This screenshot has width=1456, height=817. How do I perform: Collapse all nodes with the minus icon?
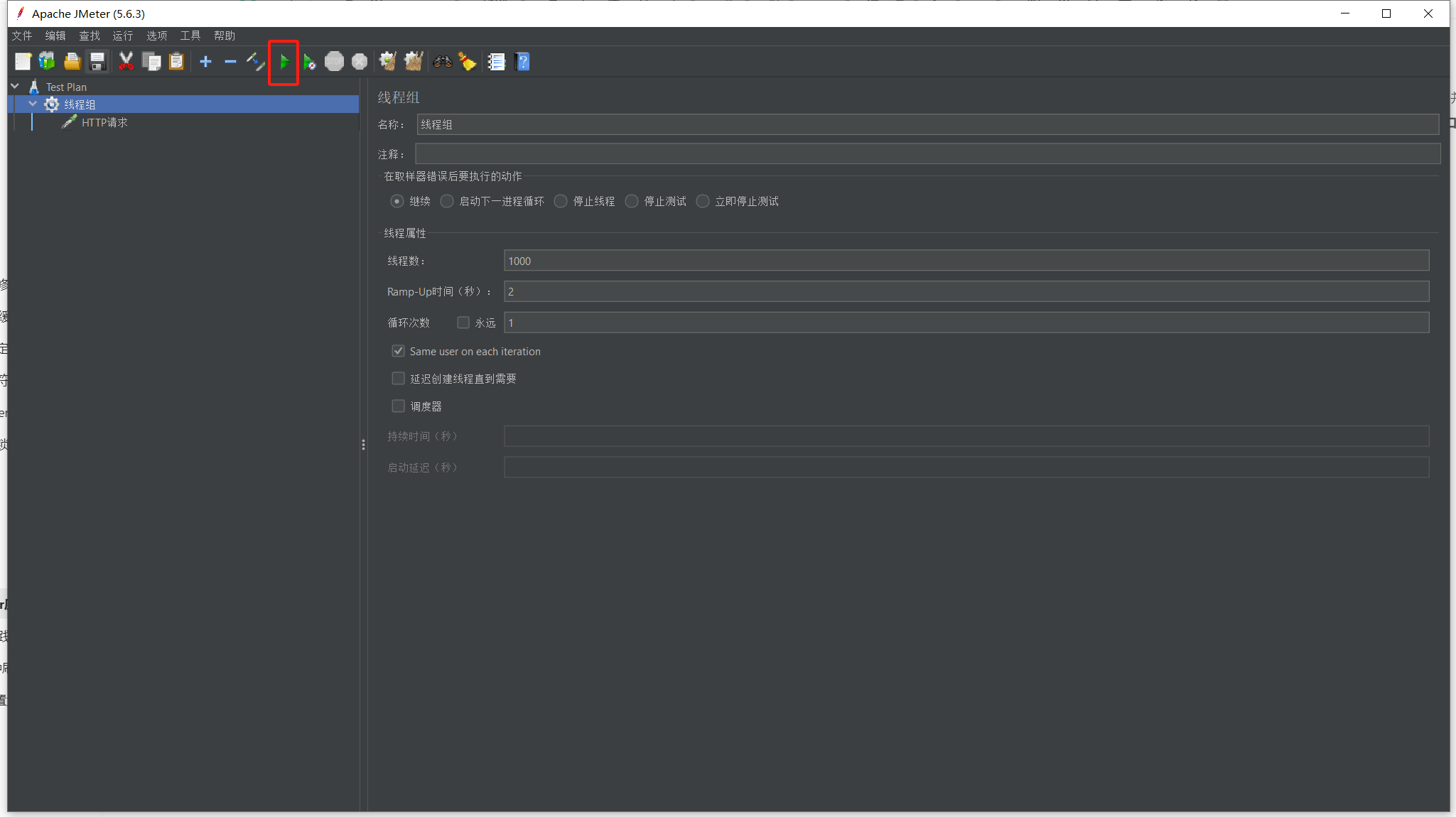230,62
